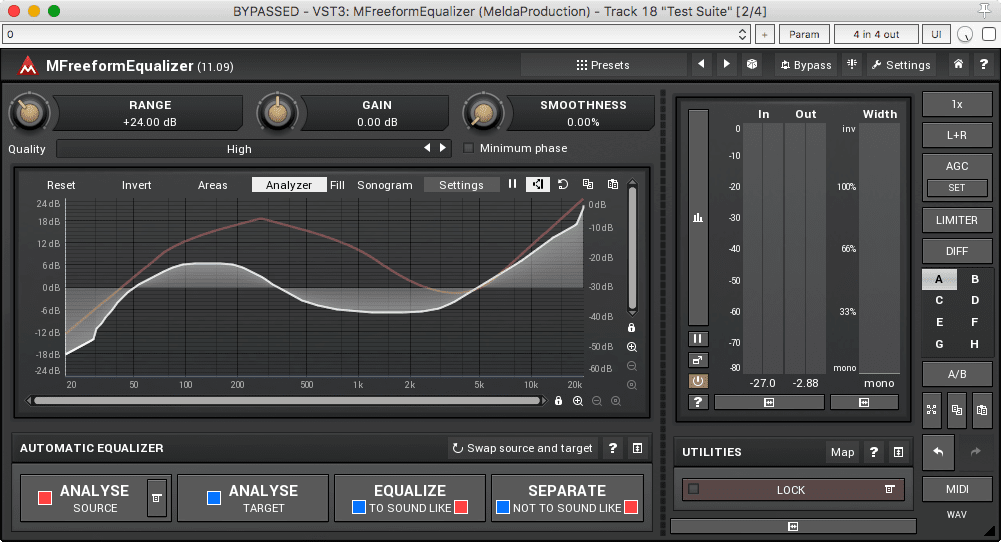Enable the Minimum phase checkbox
1001x542 pixels.
coord(469,149)
